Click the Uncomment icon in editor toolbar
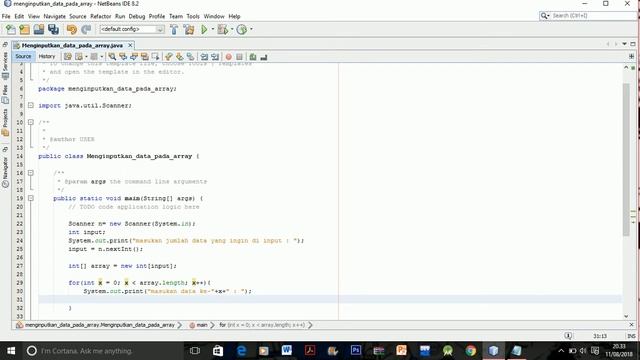Screen dimensions: 640x360 click(x=264, y=57)
